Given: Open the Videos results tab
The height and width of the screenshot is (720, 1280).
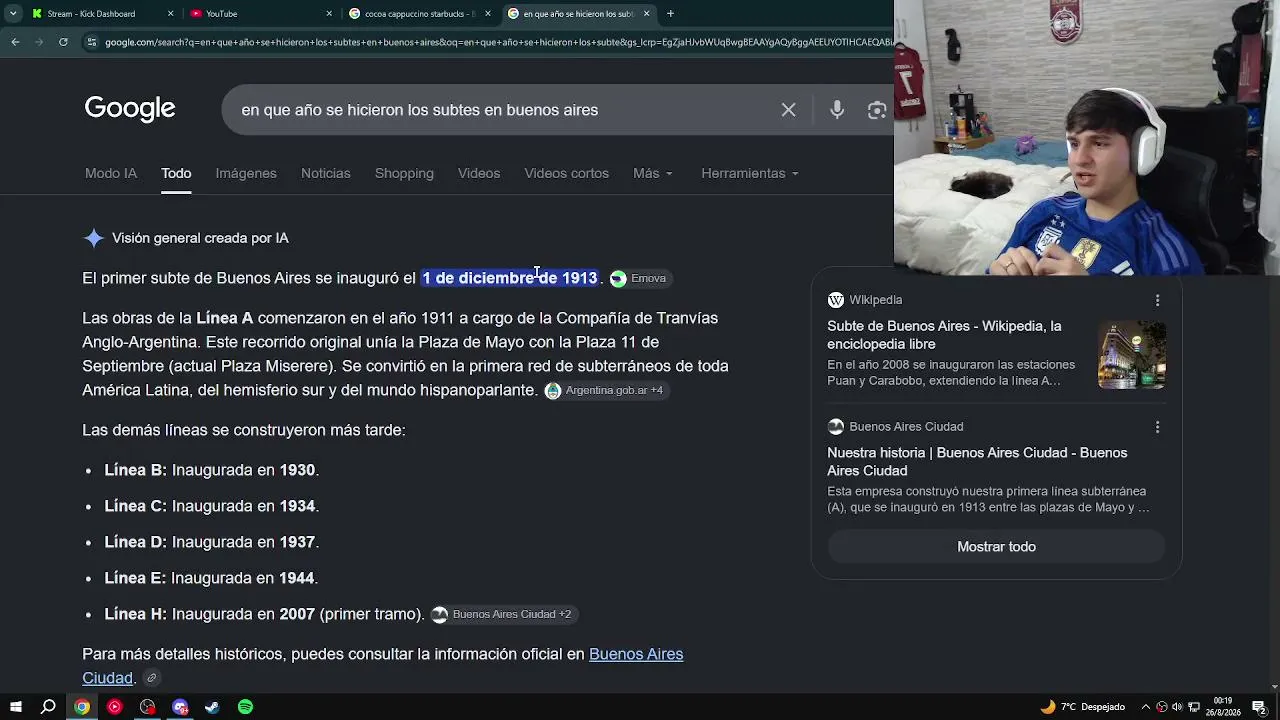Looking at the screenshot, I should (x=479, y=173).
